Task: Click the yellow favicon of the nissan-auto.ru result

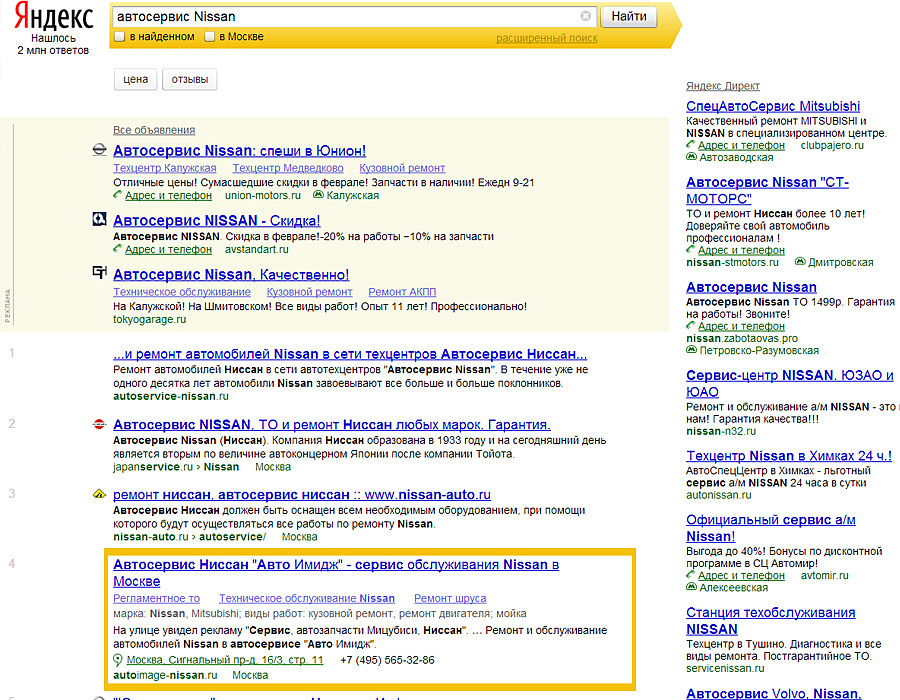Action: [99, 493]
